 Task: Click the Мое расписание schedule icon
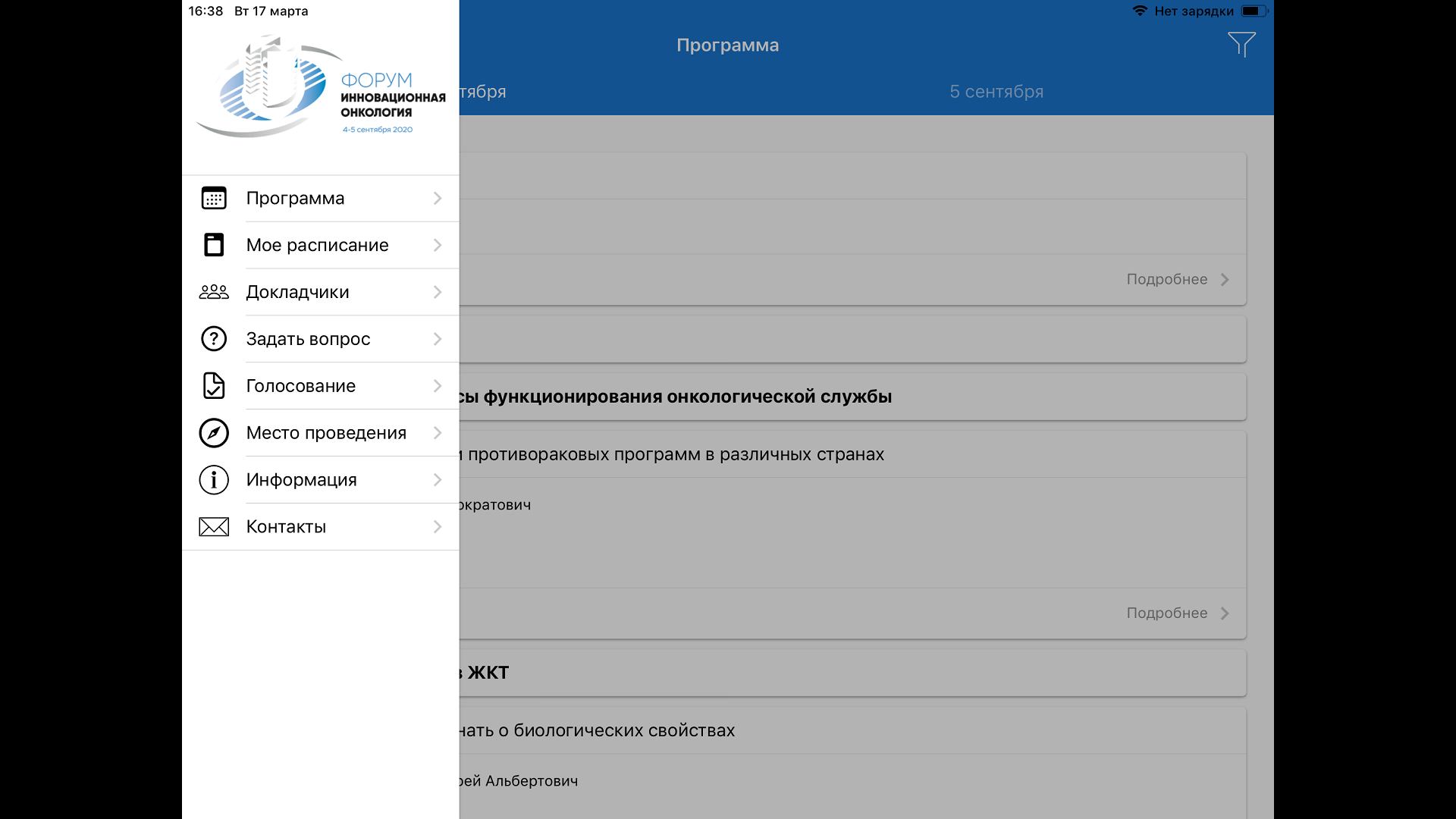[214, 245]
